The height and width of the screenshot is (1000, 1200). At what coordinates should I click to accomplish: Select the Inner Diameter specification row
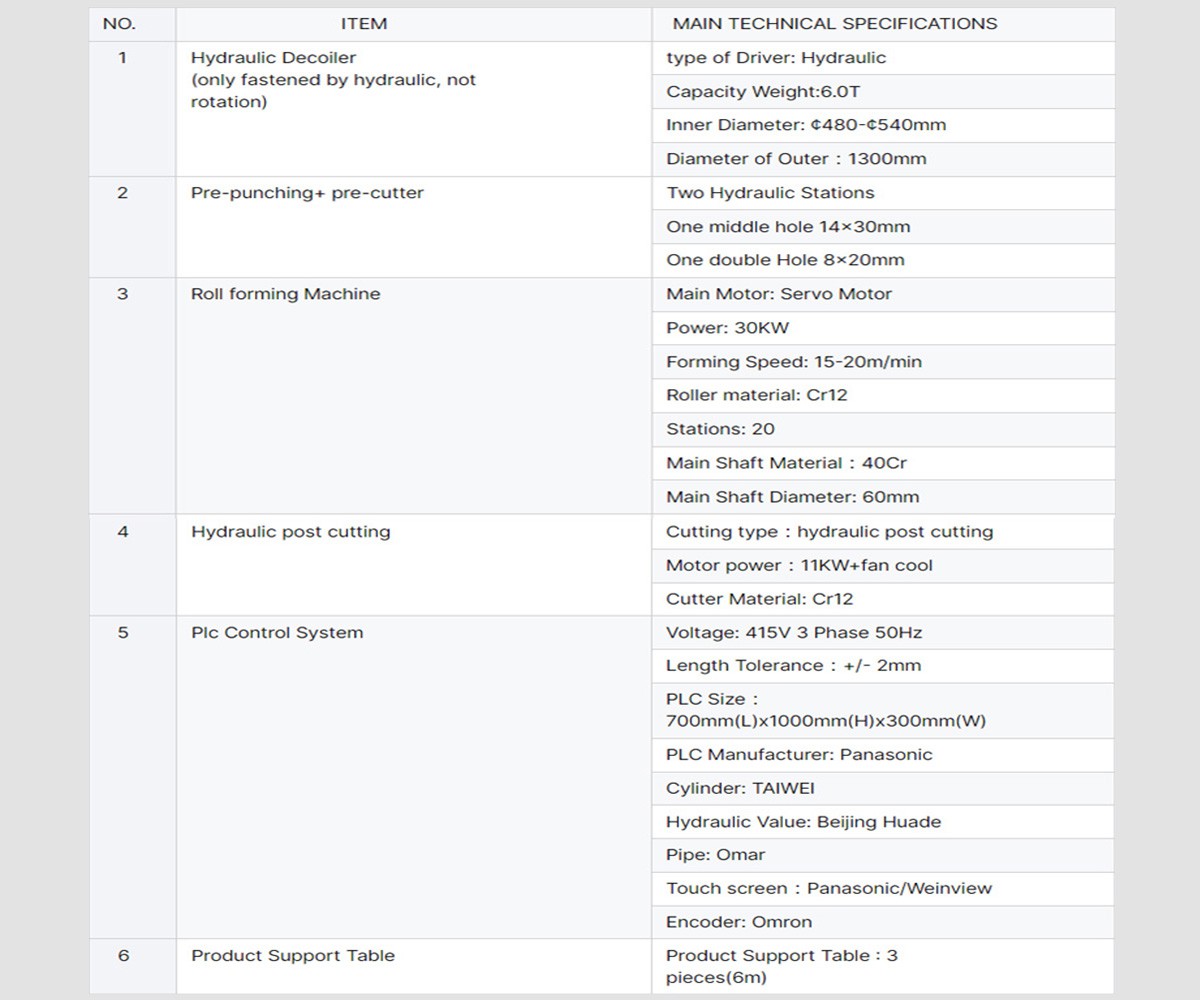806,125
